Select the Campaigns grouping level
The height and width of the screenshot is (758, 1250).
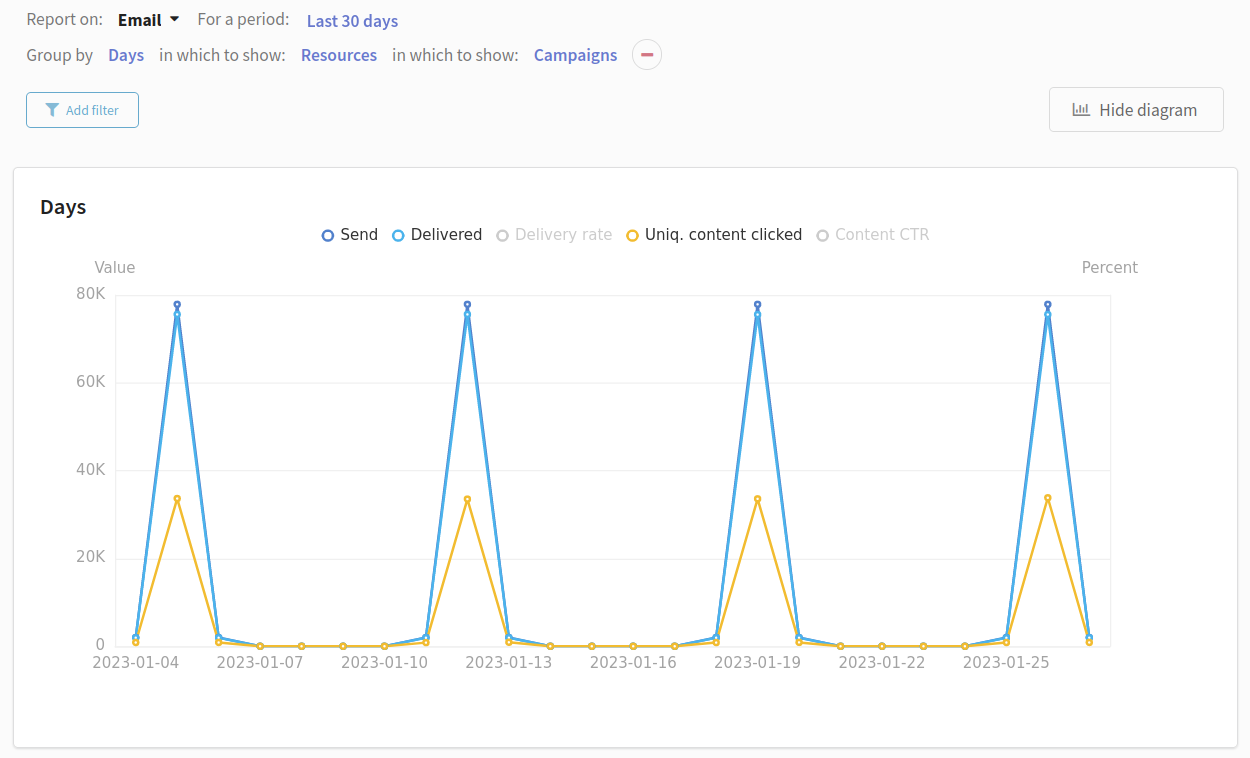click(575, 55)
